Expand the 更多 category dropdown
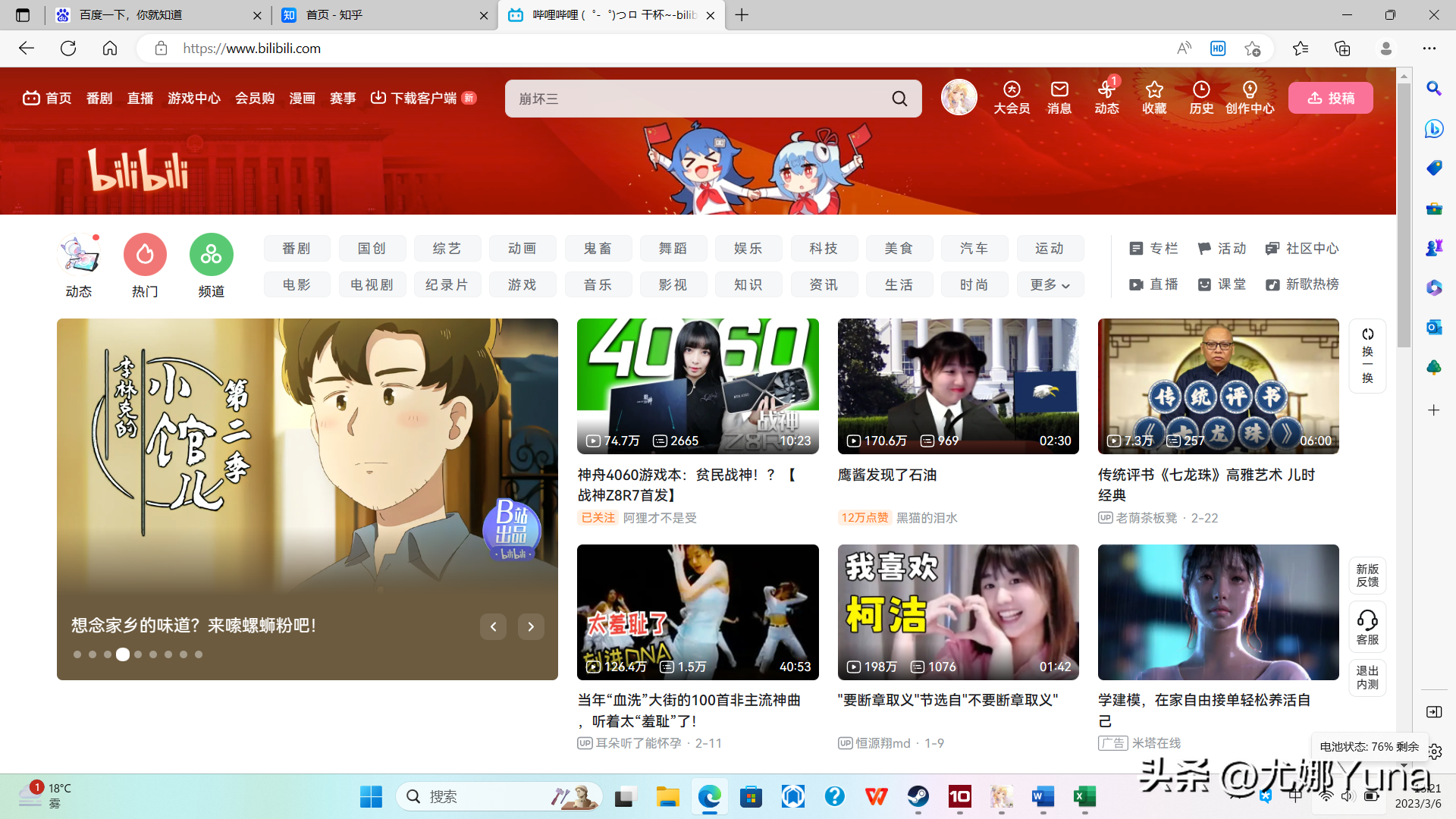The height and width of the screenshot is (819, 1456). coord(1050,284)
